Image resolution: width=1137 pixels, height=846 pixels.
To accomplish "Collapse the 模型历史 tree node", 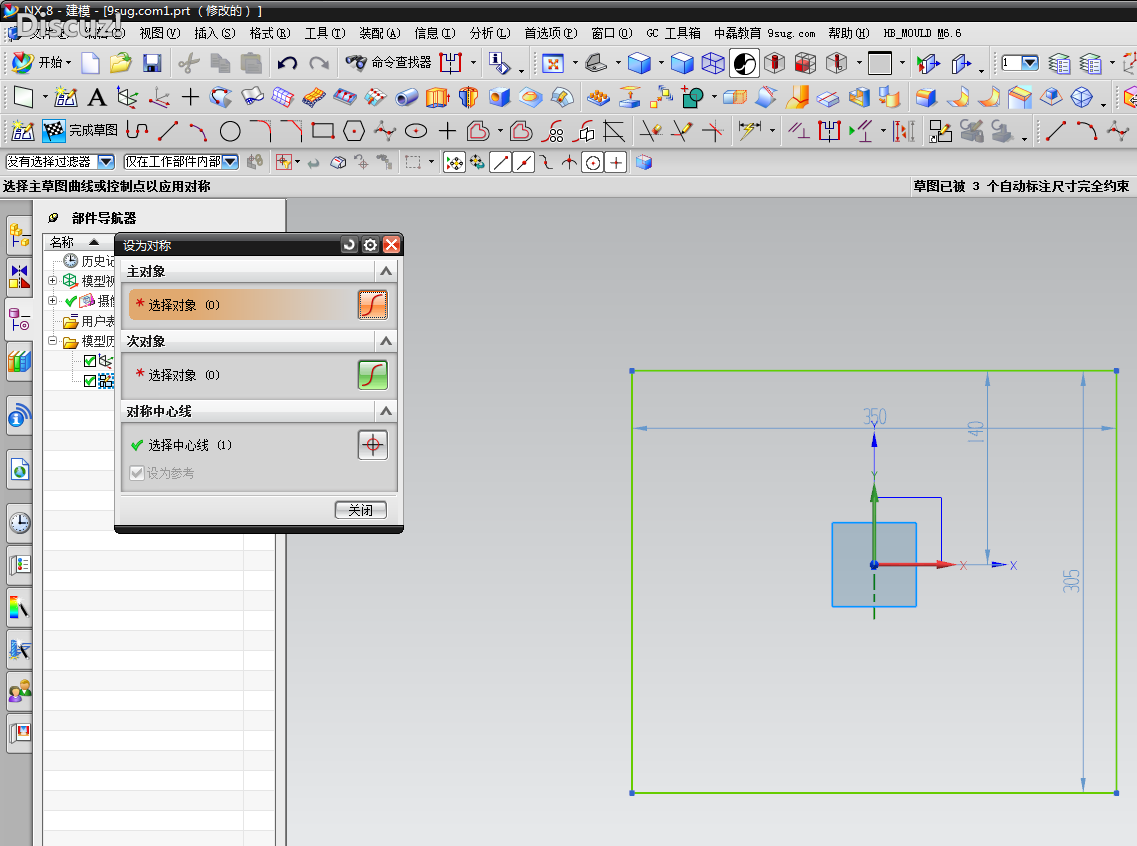I will (x=52, y=340).
